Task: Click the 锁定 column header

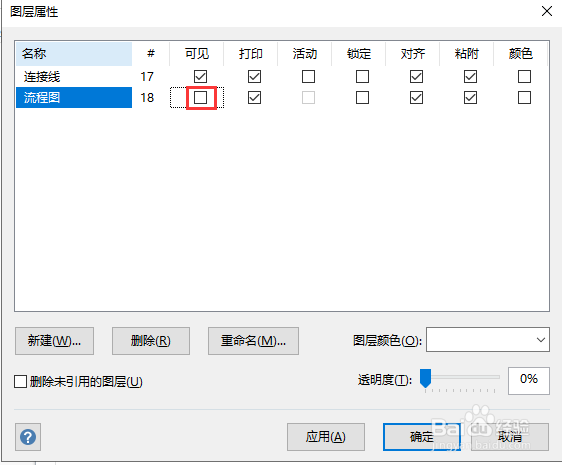Action: [x=359, y=54]
